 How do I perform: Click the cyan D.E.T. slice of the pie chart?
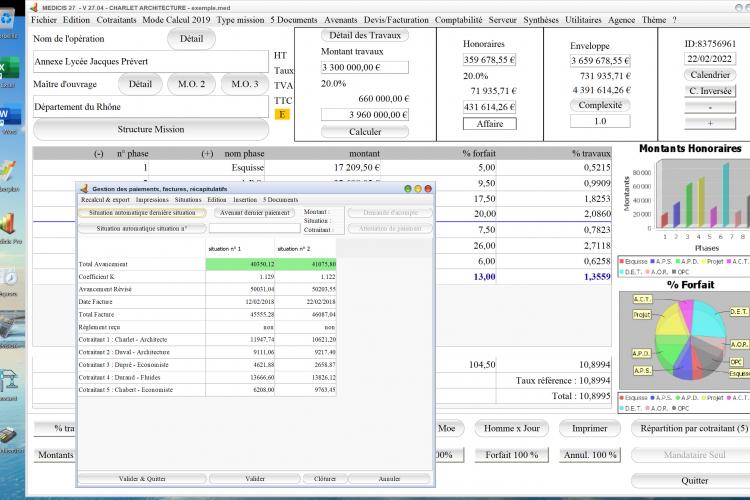click(x=708, y=321)
